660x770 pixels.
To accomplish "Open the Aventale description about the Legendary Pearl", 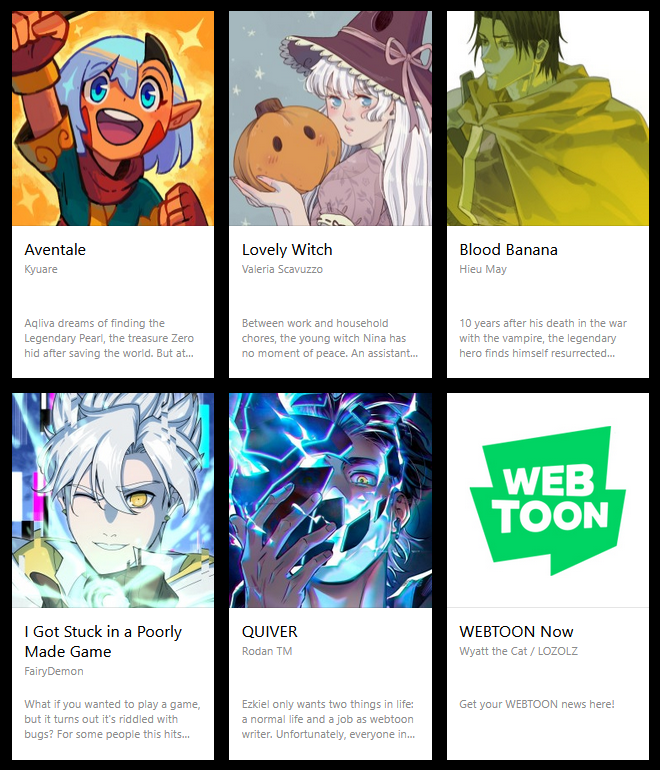I will click(x=109, y=338).
